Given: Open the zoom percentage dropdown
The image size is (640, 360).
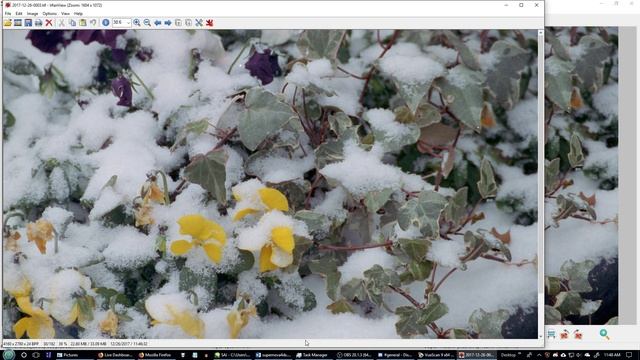Looking at the screenshot, I should click(x=128, y=23).
